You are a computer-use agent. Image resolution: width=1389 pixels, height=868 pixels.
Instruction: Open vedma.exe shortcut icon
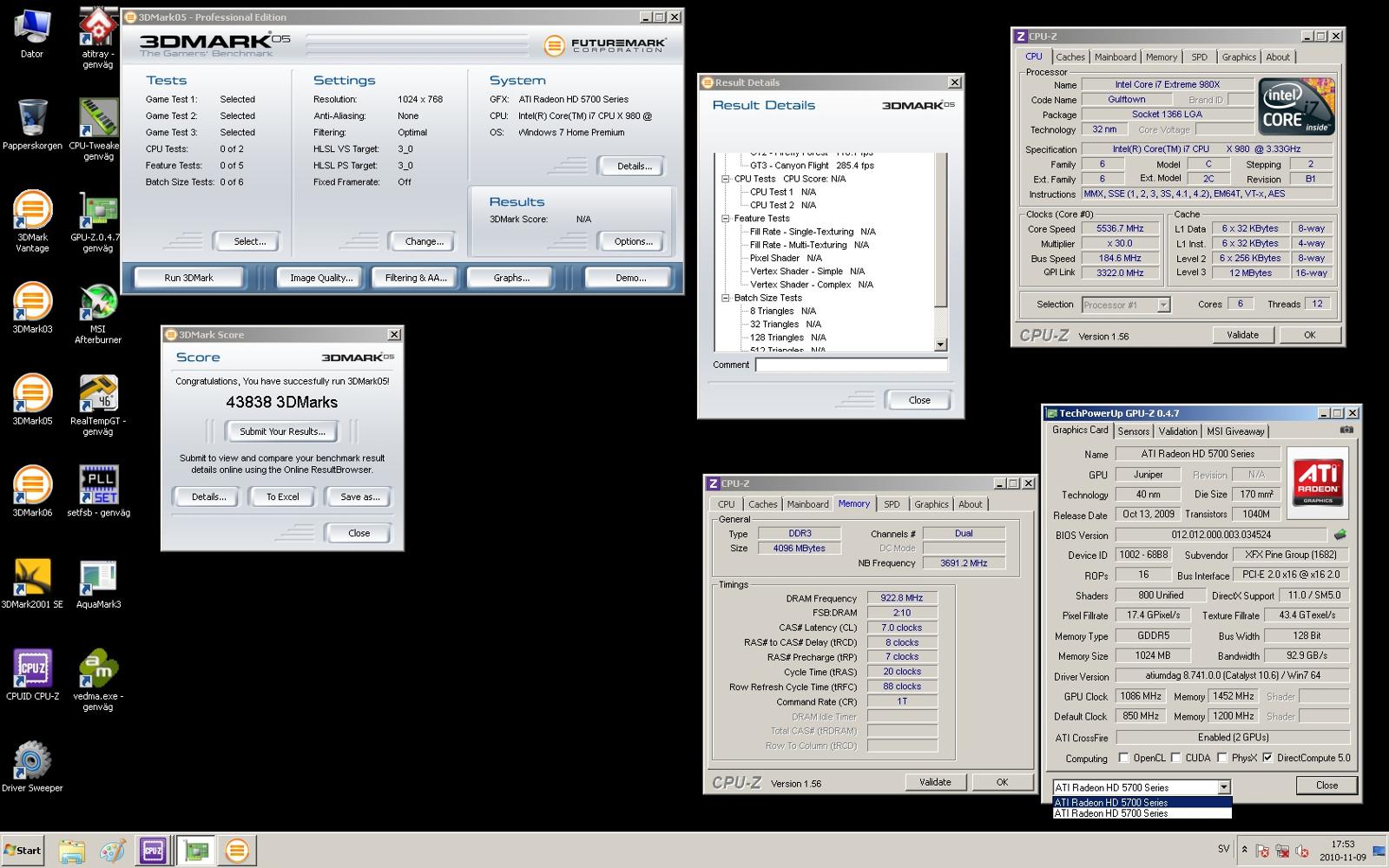click(x=97, y=681)
